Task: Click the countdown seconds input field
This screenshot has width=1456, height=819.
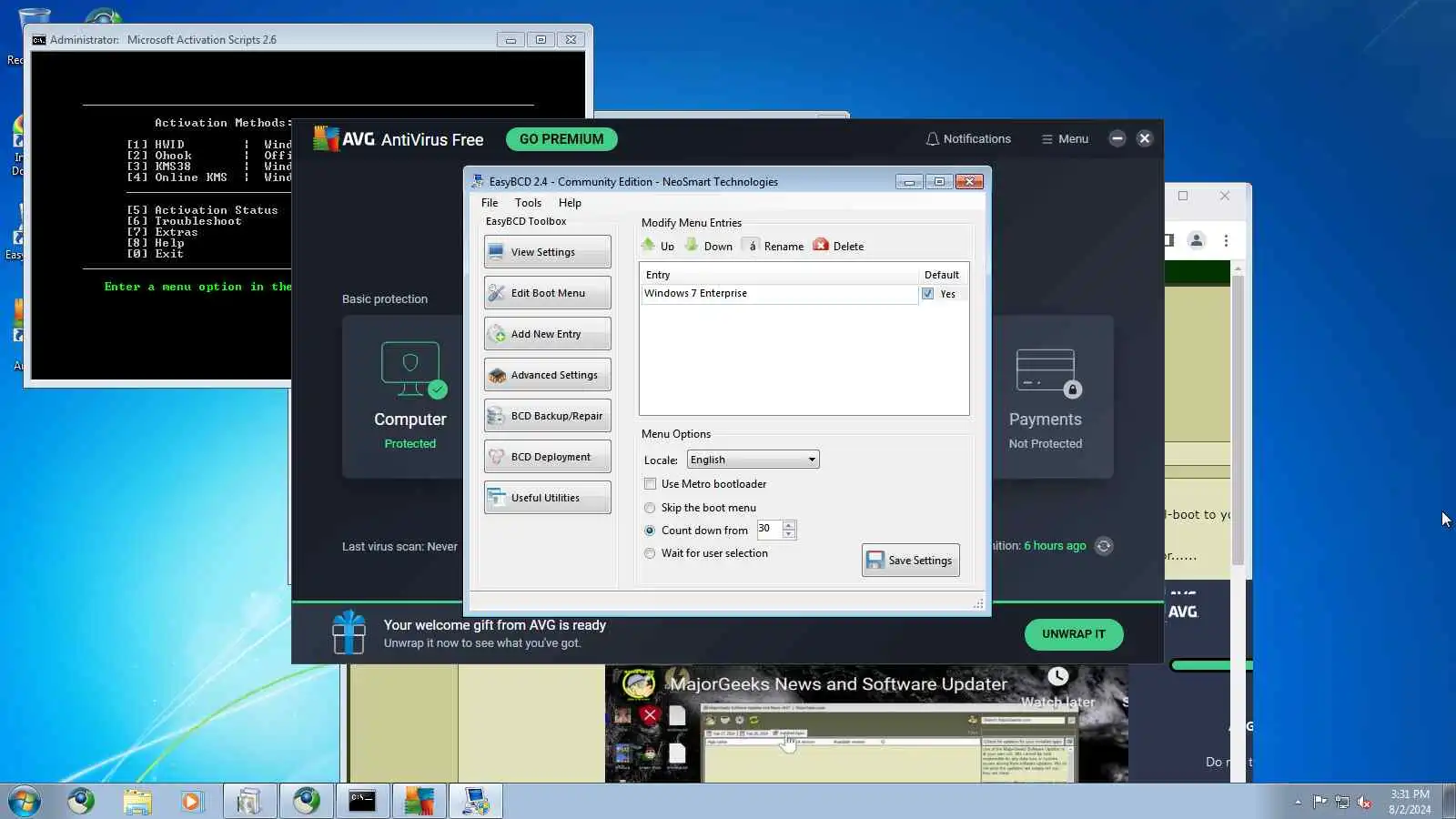Action: pos(769,529)
